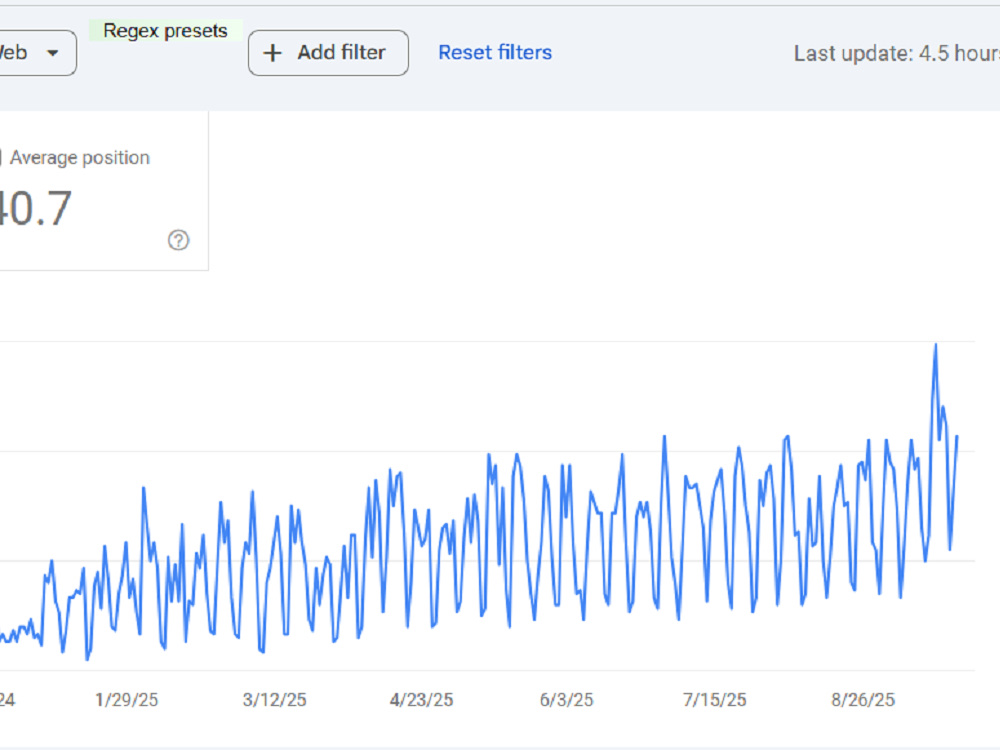Viewport: 1000px width, 750px height.
Task: Click the 1/29/25 date axis label
Action: coord(126,700)
